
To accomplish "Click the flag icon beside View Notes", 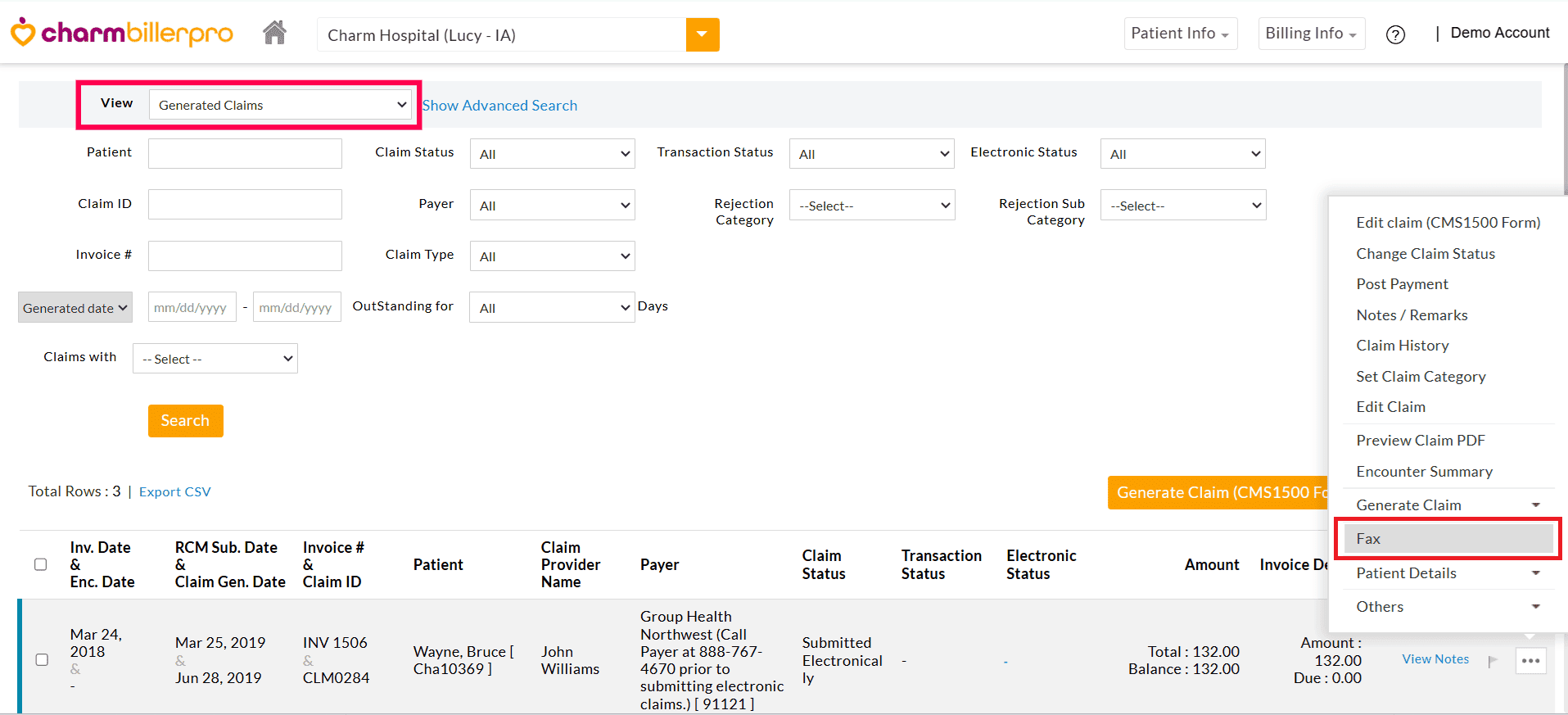I will 1492,661.
